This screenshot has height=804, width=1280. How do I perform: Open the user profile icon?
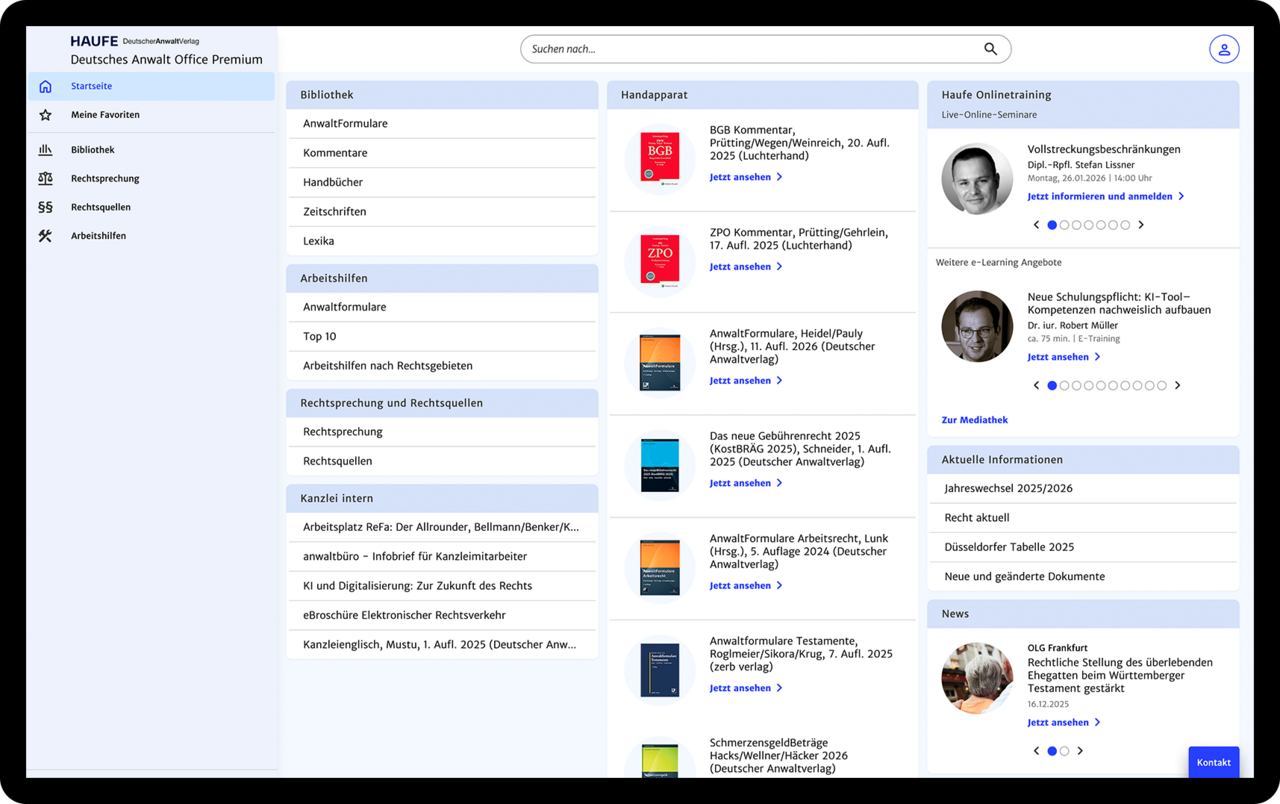[x=1223, y=49]
